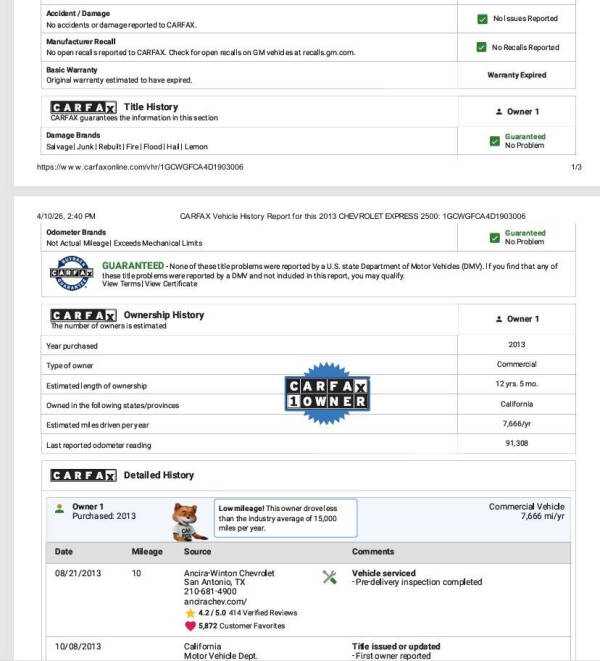Click the CARFAX logo beside Title History
600x661 pixels.
coord(83,107)
